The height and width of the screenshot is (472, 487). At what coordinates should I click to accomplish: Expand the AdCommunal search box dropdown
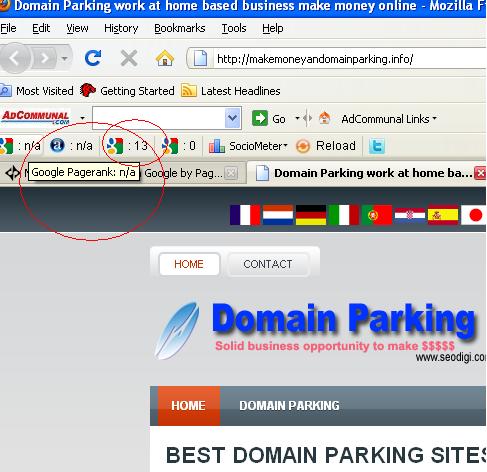(233, 118)
